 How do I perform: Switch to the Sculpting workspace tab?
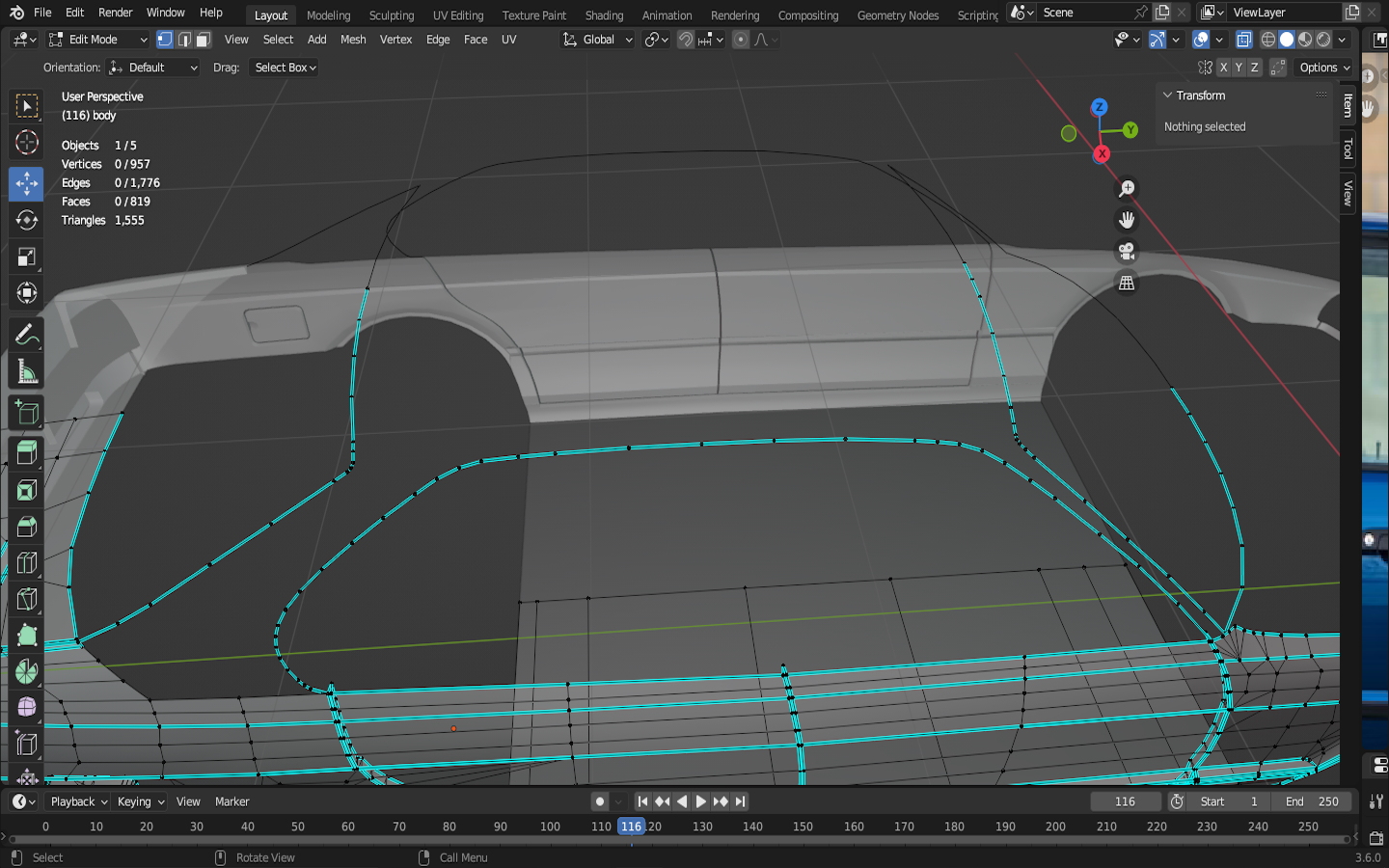(x=392, y=15)
